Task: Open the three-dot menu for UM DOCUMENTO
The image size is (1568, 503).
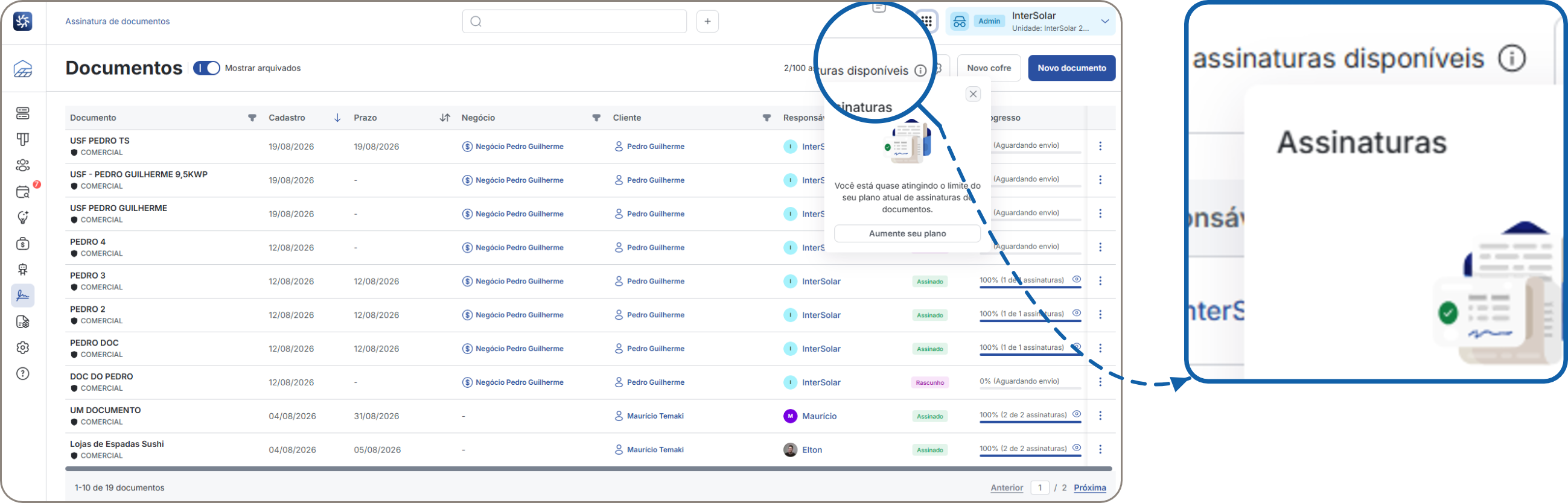Action: [1100, 416]
